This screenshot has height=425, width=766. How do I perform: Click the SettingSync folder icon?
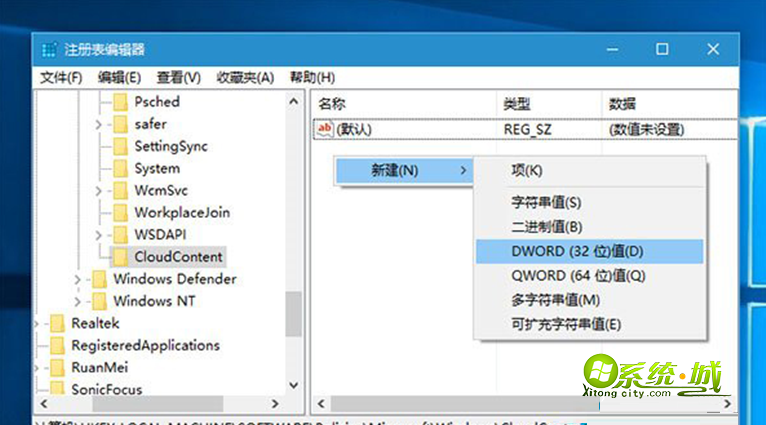(x=120, y=146)
